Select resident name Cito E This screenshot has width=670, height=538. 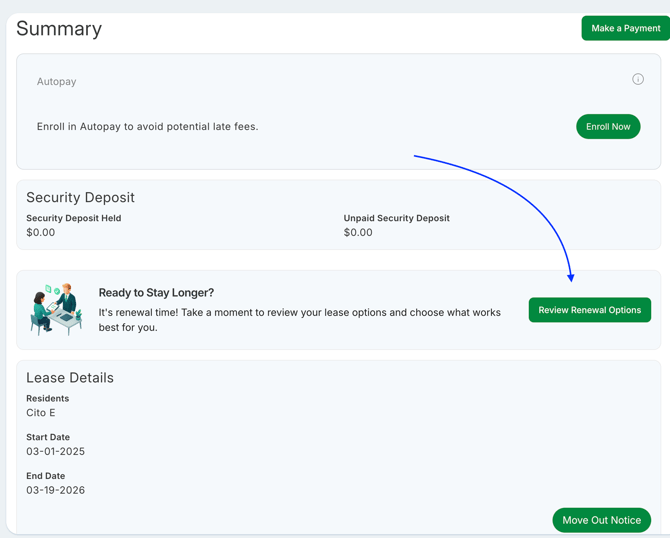(41, 413)
